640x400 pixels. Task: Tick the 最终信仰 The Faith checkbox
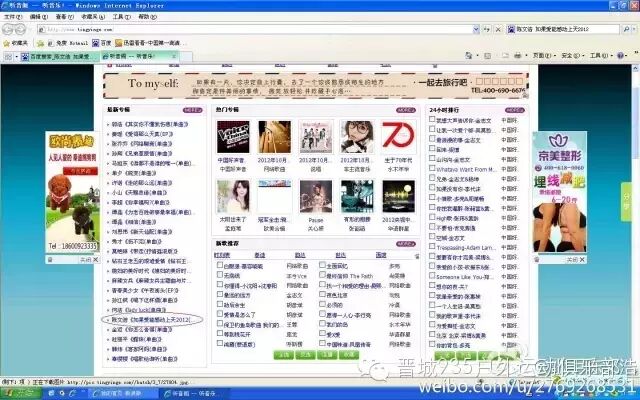point(322,275)
